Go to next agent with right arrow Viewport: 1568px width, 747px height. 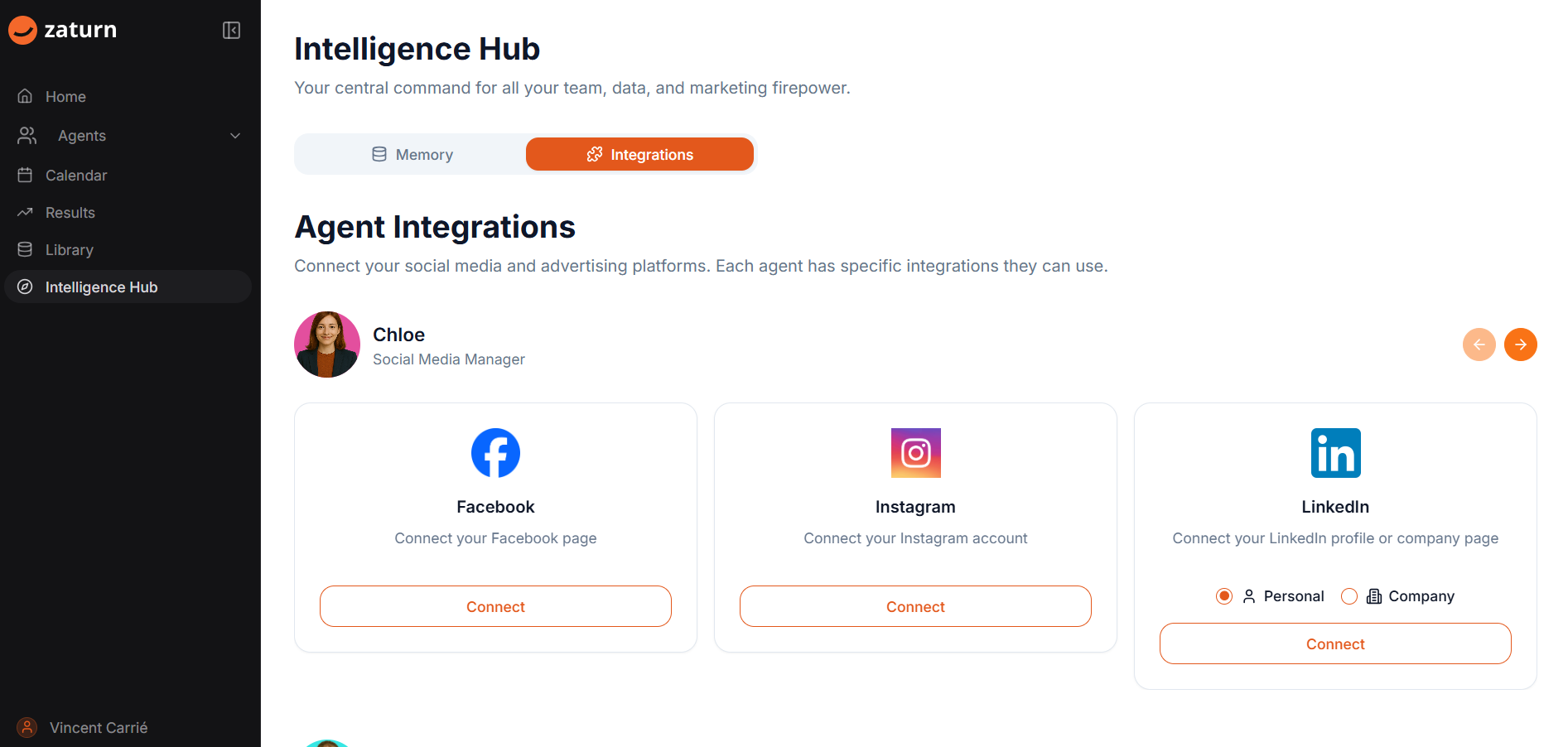(x=1520, y=345)
